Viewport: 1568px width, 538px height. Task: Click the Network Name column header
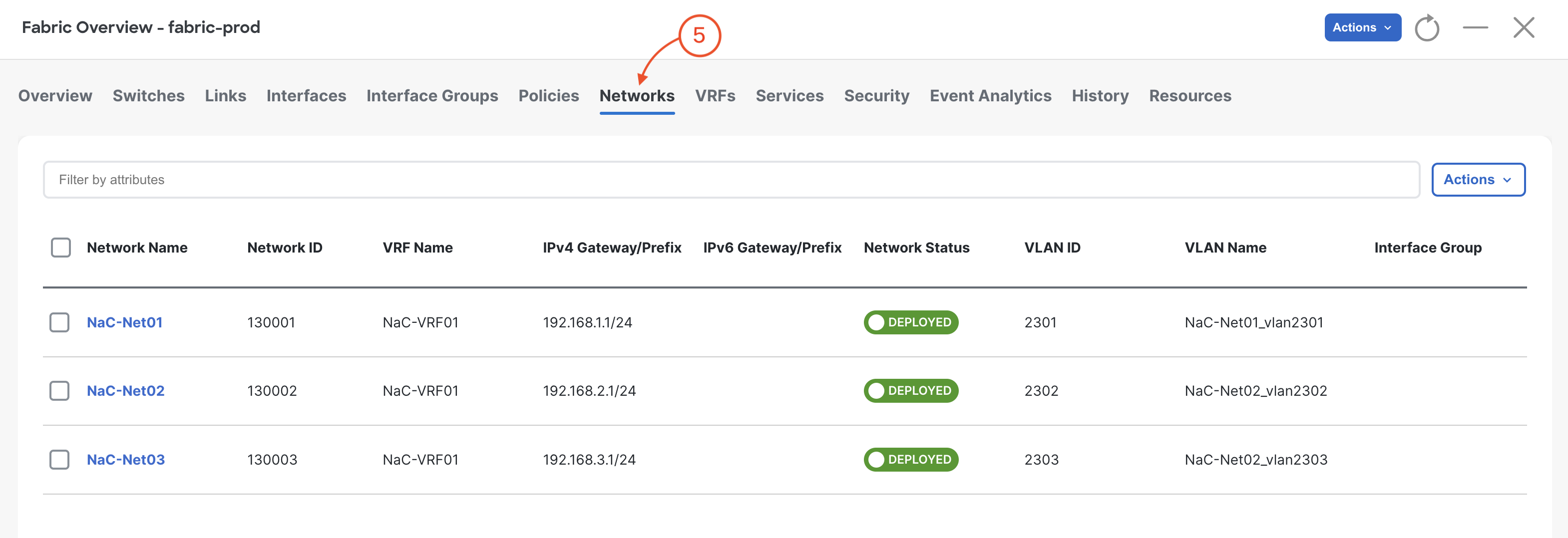pos(137,248)
